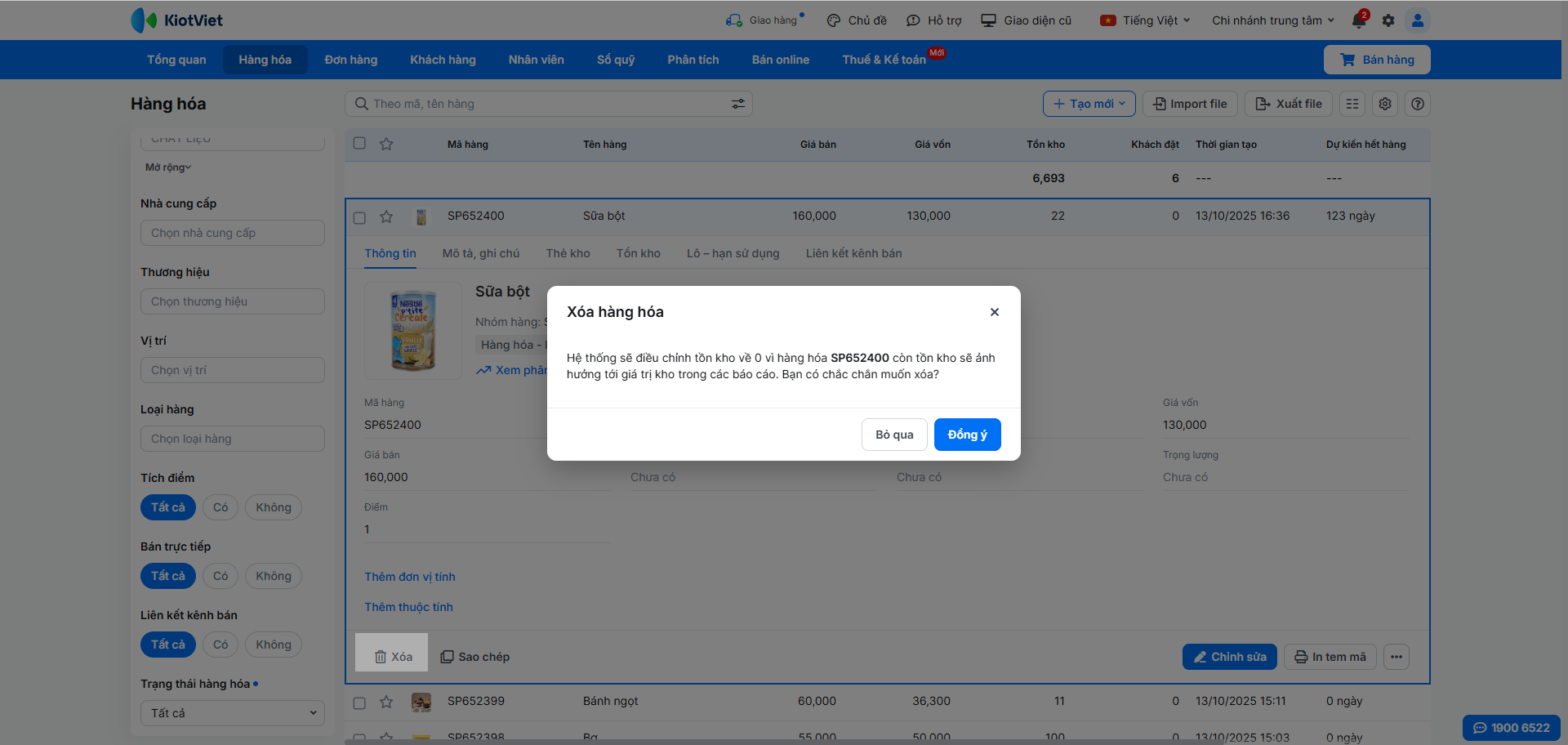Click the product search field
The image size is (1568, 745).
coord(549,104)
